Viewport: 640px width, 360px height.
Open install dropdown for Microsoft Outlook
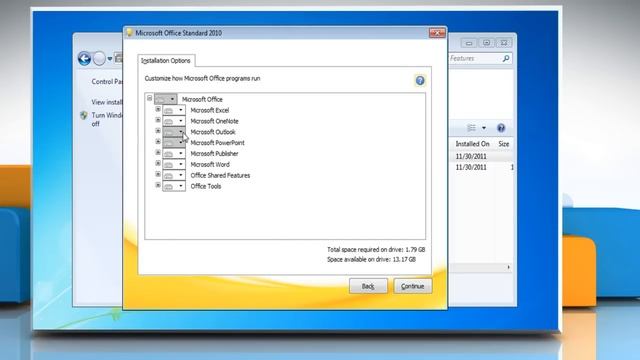click(x=174, y=131)
